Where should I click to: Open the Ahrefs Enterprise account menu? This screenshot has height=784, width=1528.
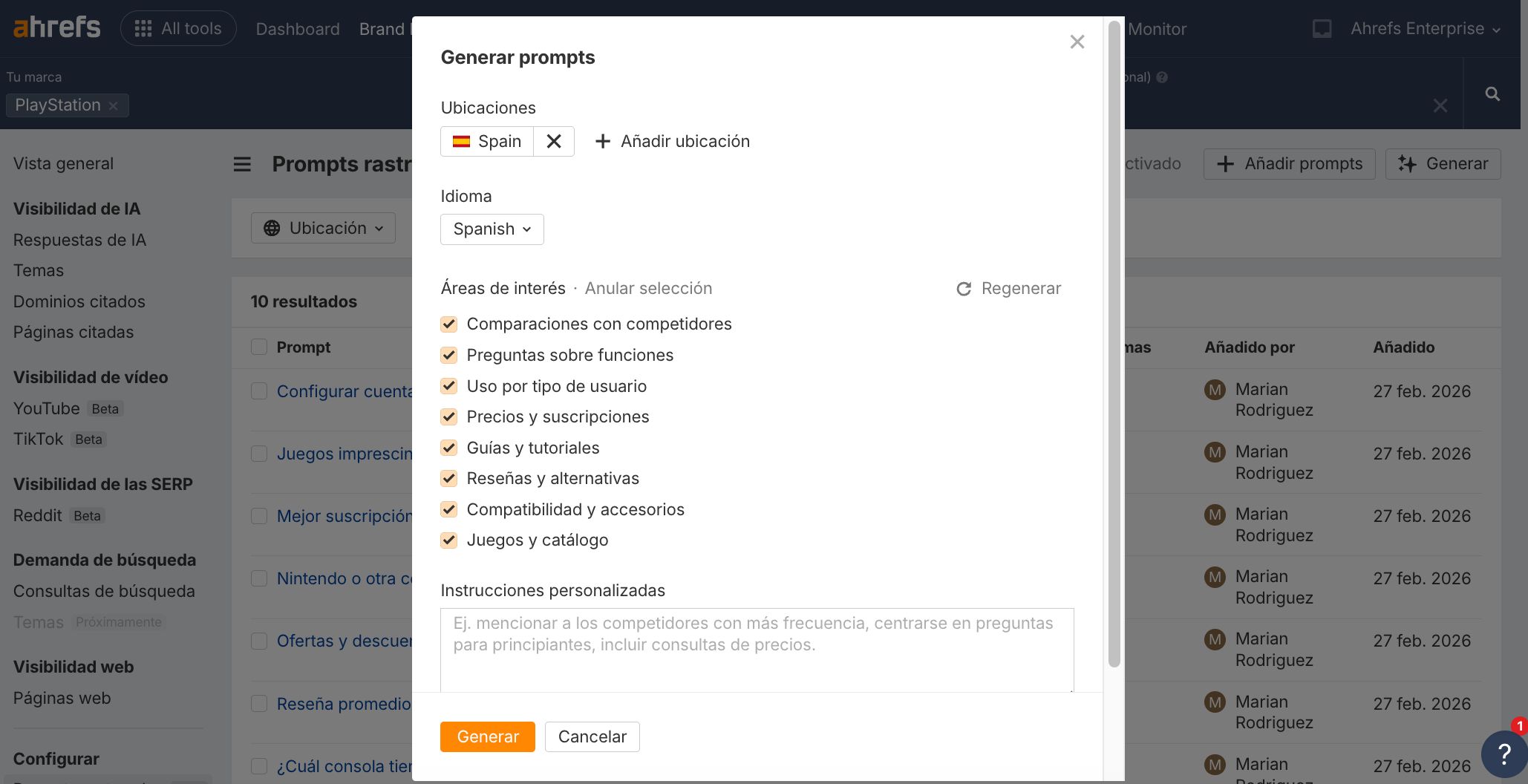pos(1425,29)
